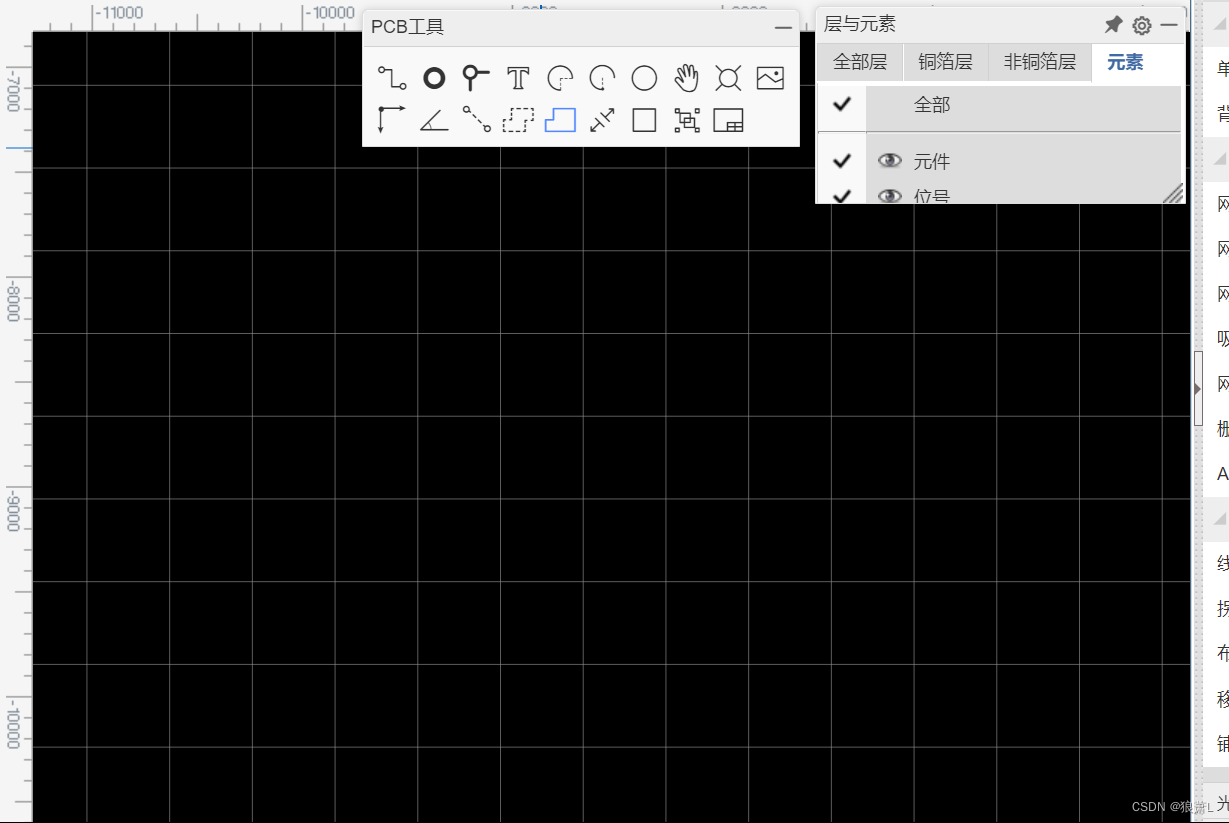Image resolution: width=1229 pixels, height=823 pixels.
Task: Select the 元素 tab
Action: click(x=1125, y=62)
